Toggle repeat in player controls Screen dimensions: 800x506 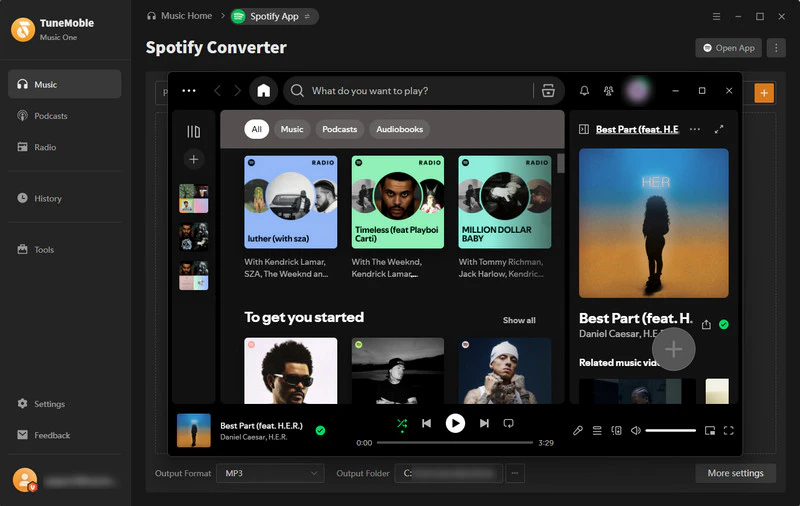[x=508, y=423]
